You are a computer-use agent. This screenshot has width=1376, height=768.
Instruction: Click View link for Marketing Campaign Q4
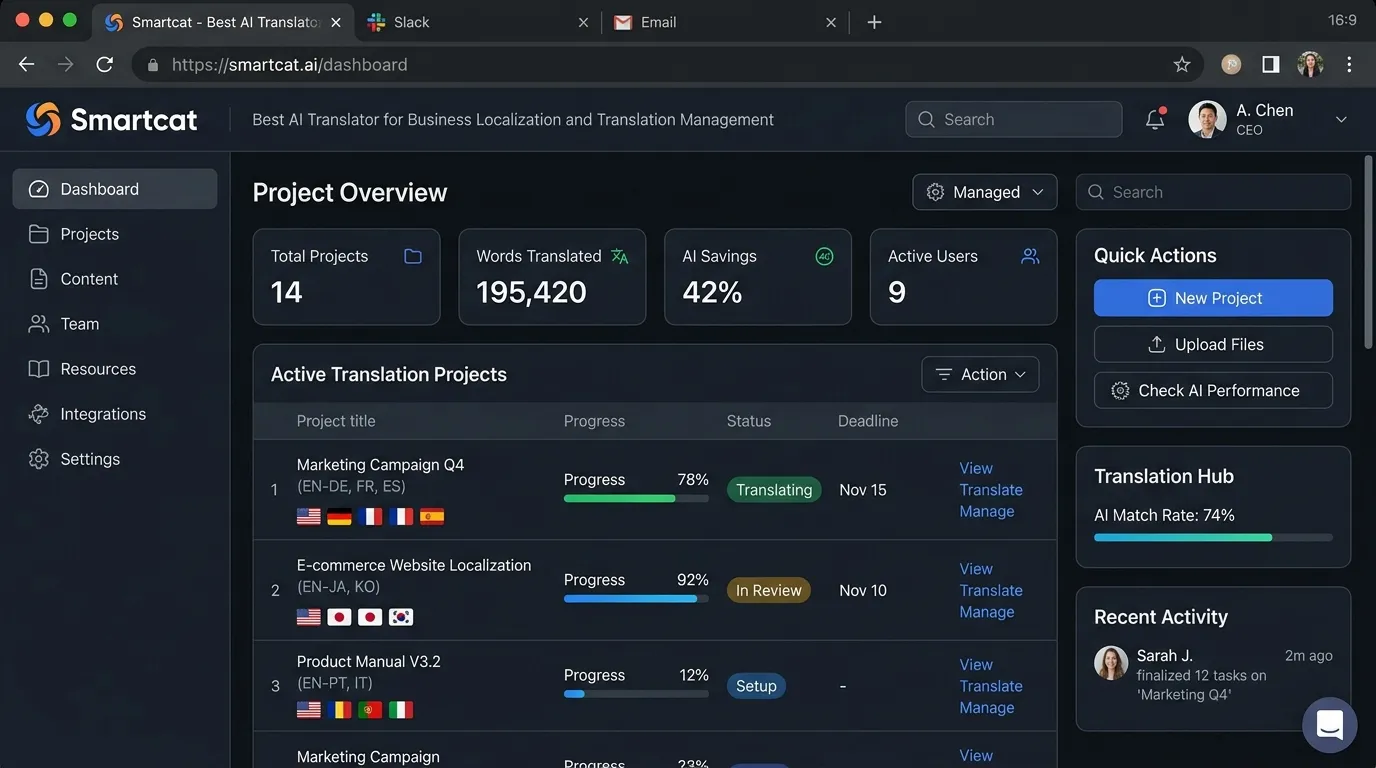tap(976, 468)
